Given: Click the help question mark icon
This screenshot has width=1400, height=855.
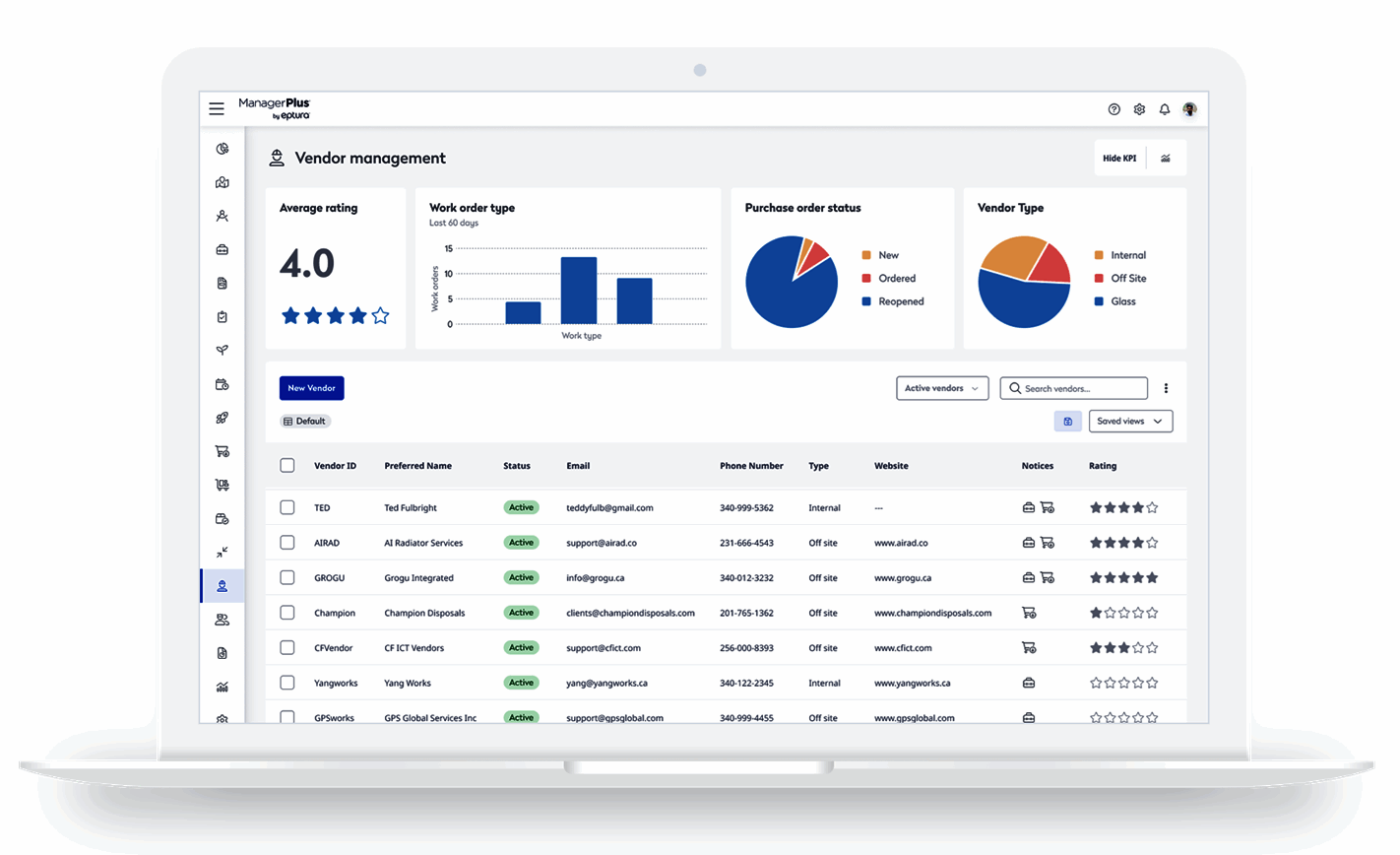Looking at the screenshot, I should pyautogui.click(x=1114, y=109).
